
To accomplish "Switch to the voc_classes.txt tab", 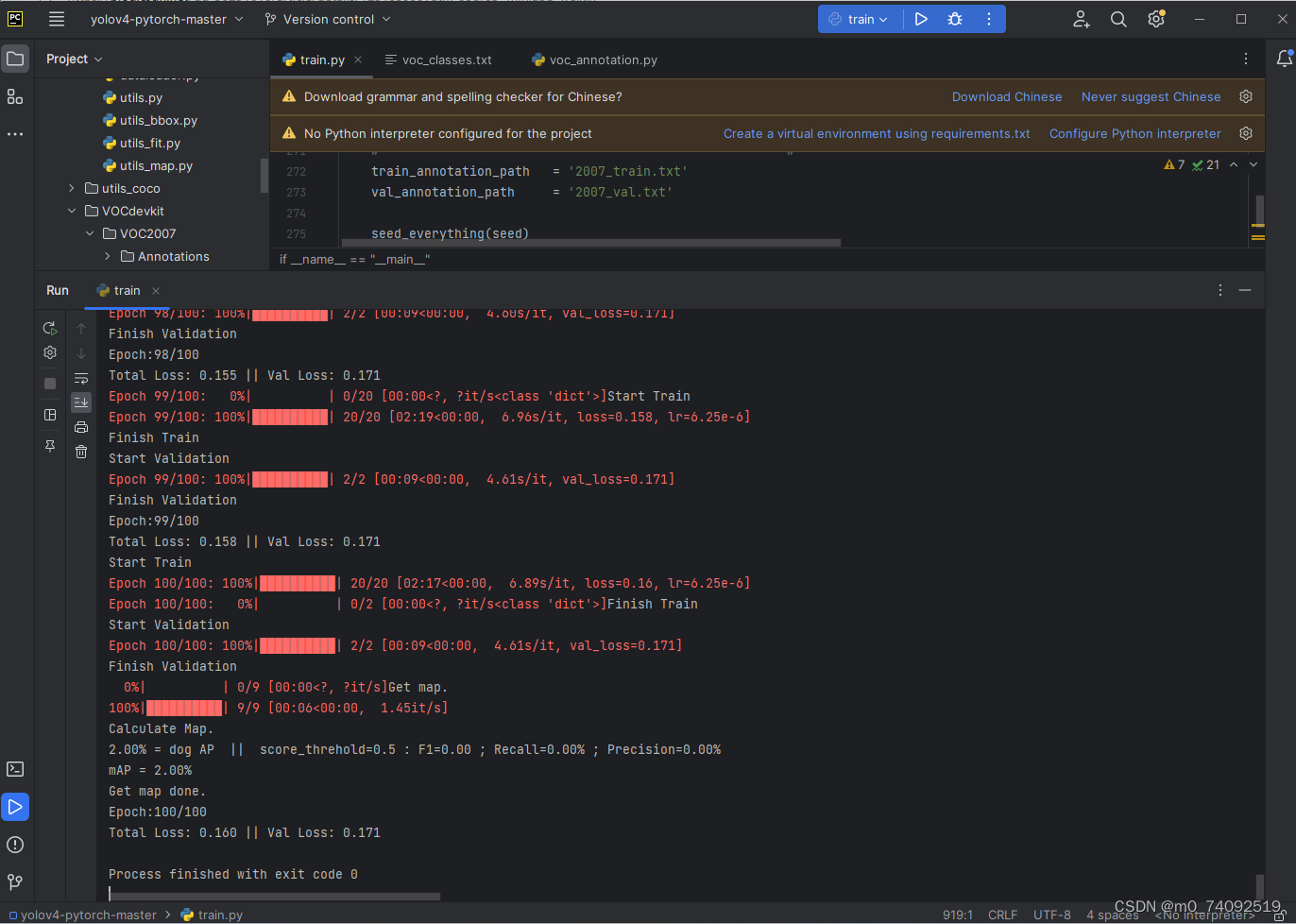I will [438, 60].
